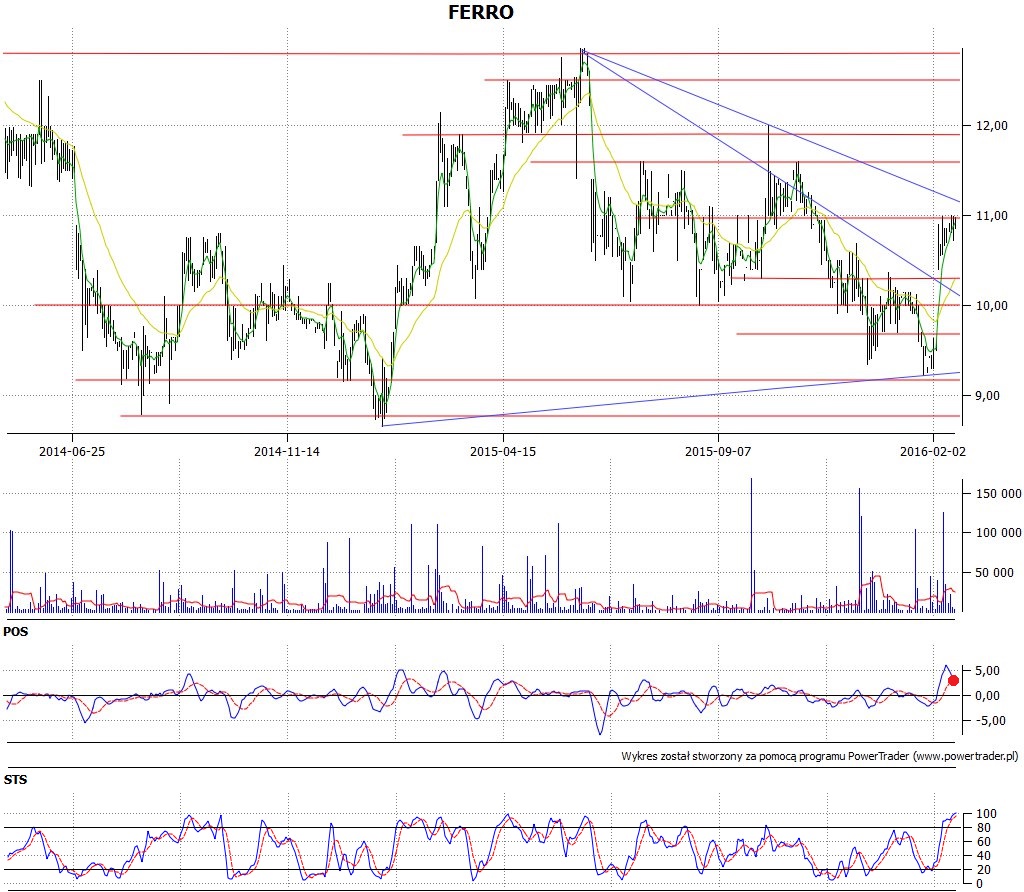
Task: Click the FERRO chart title
Action: (x=481, y=12)
